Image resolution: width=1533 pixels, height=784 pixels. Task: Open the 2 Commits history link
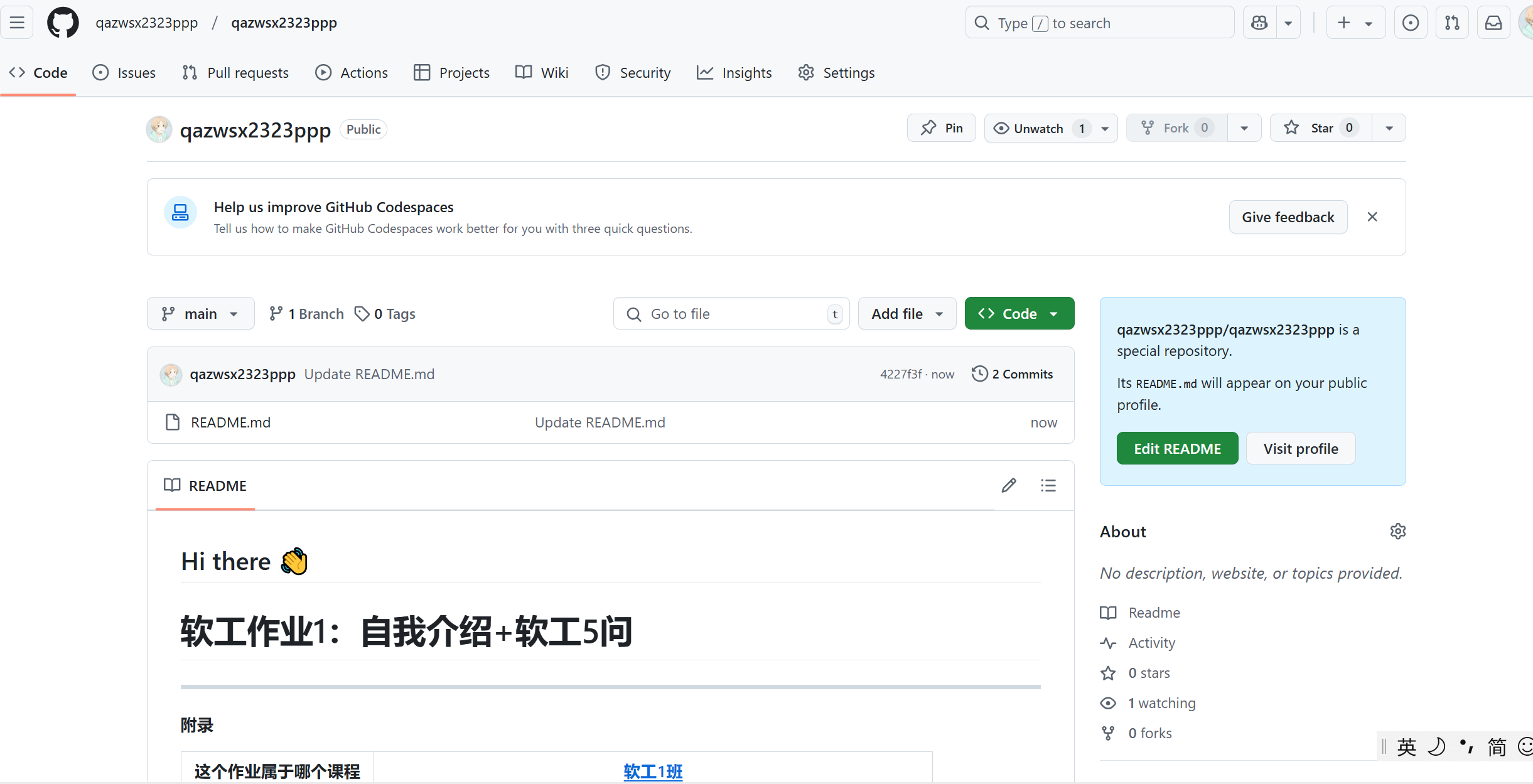[1013, 374]
